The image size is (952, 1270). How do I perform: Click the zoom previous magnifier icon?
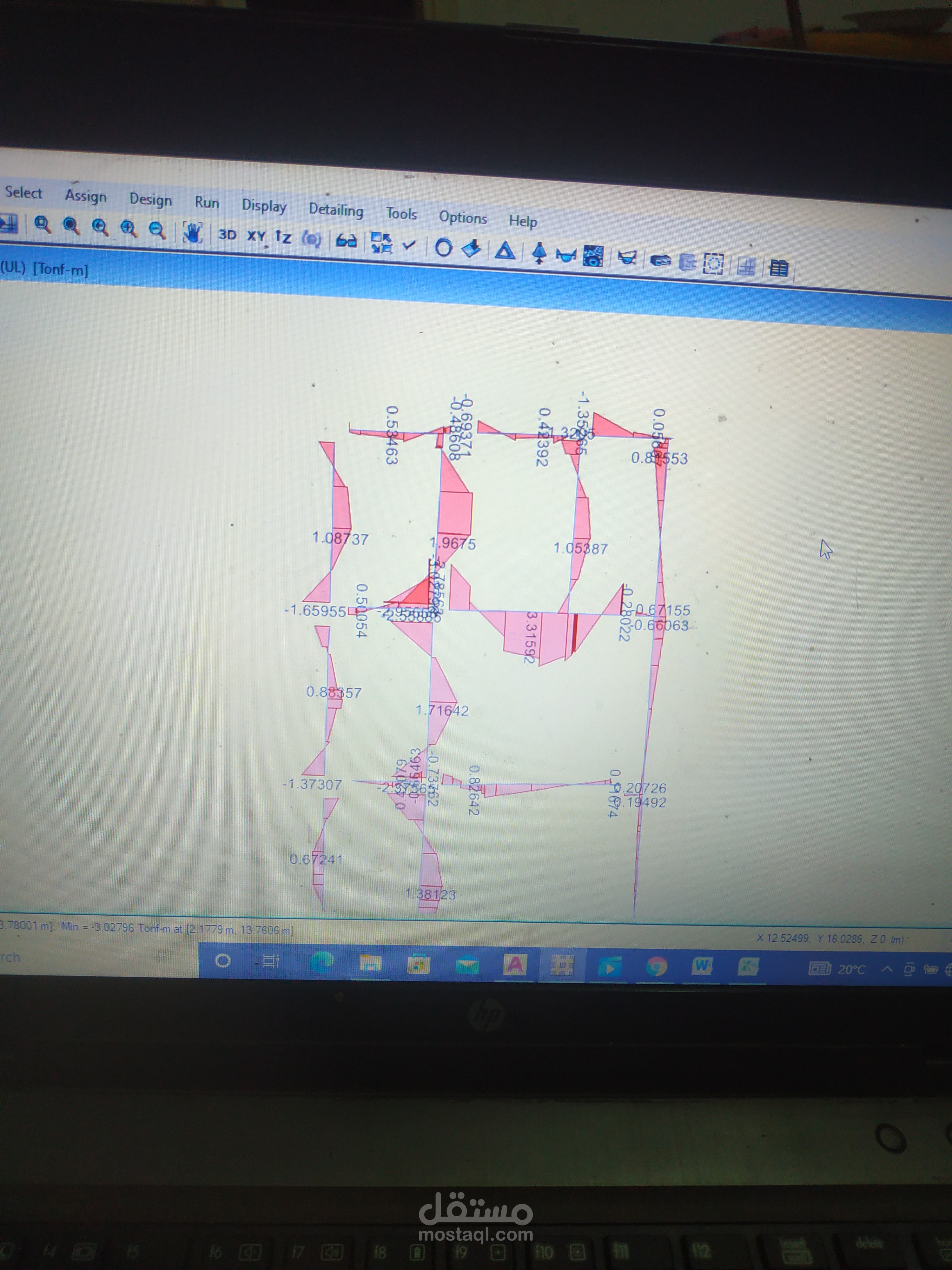[x=100, y=228]
